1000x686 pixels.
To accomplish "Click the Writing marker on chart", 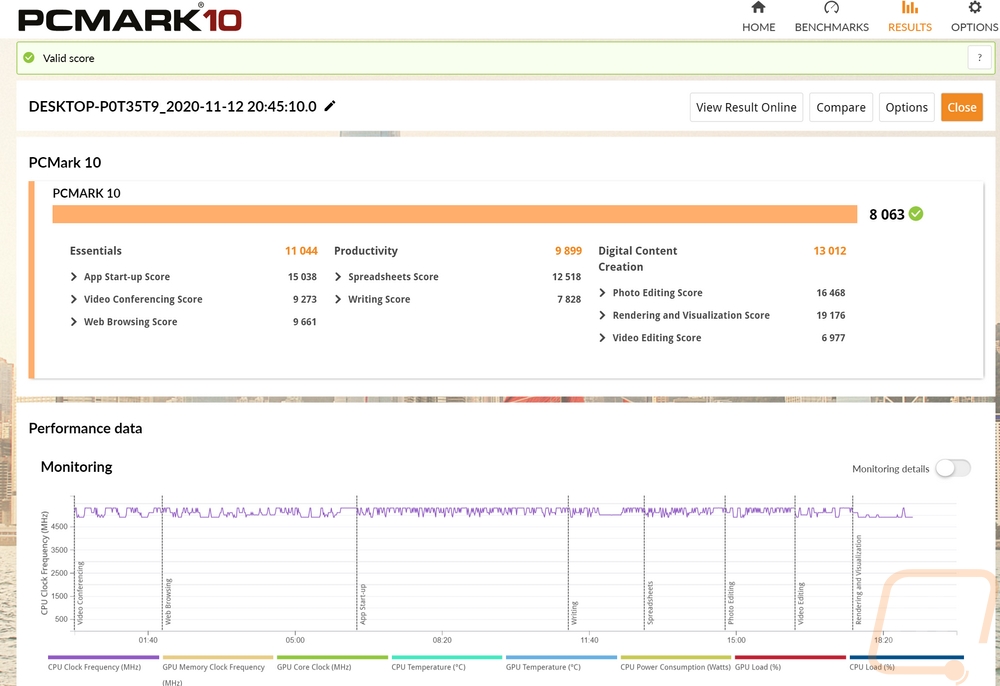I will 574,613.
